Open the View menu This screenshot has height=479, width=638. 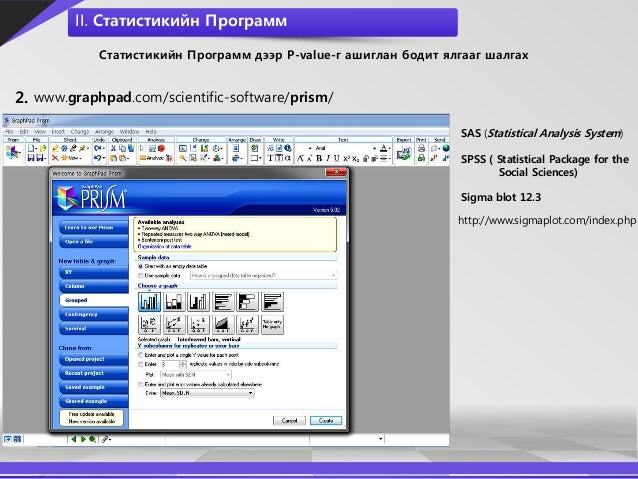click(x=40, y=132)
